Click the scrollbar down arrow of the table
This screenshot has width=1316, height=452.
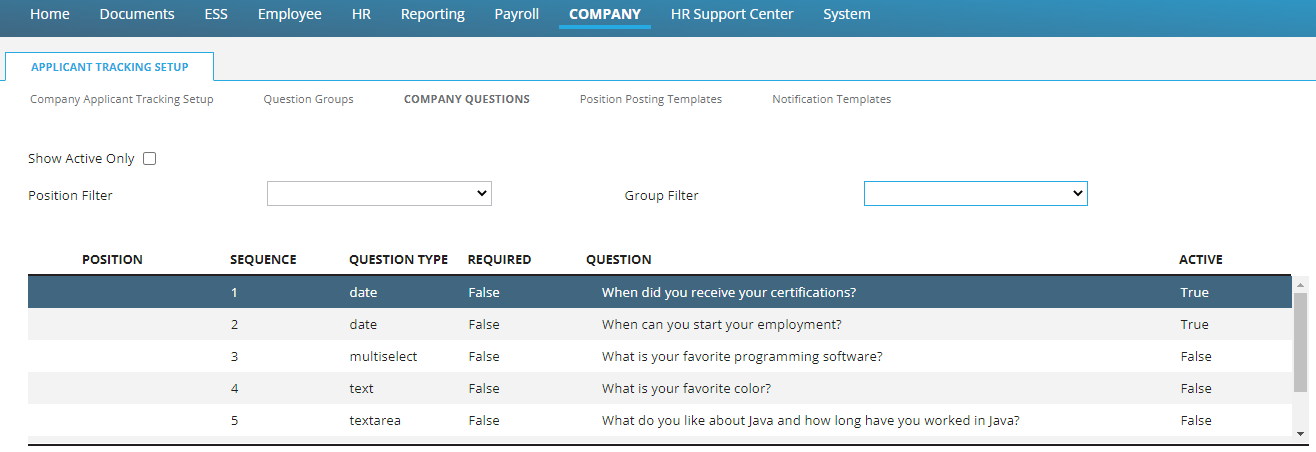pos(1300,433)
